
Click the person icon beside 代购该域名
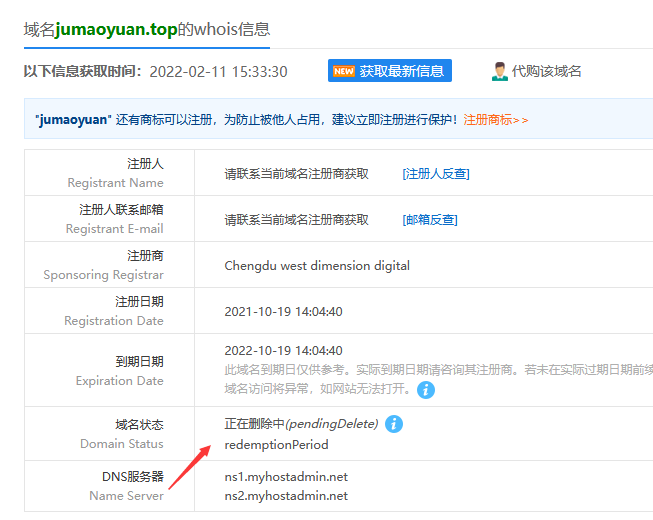tap(499, 71)
